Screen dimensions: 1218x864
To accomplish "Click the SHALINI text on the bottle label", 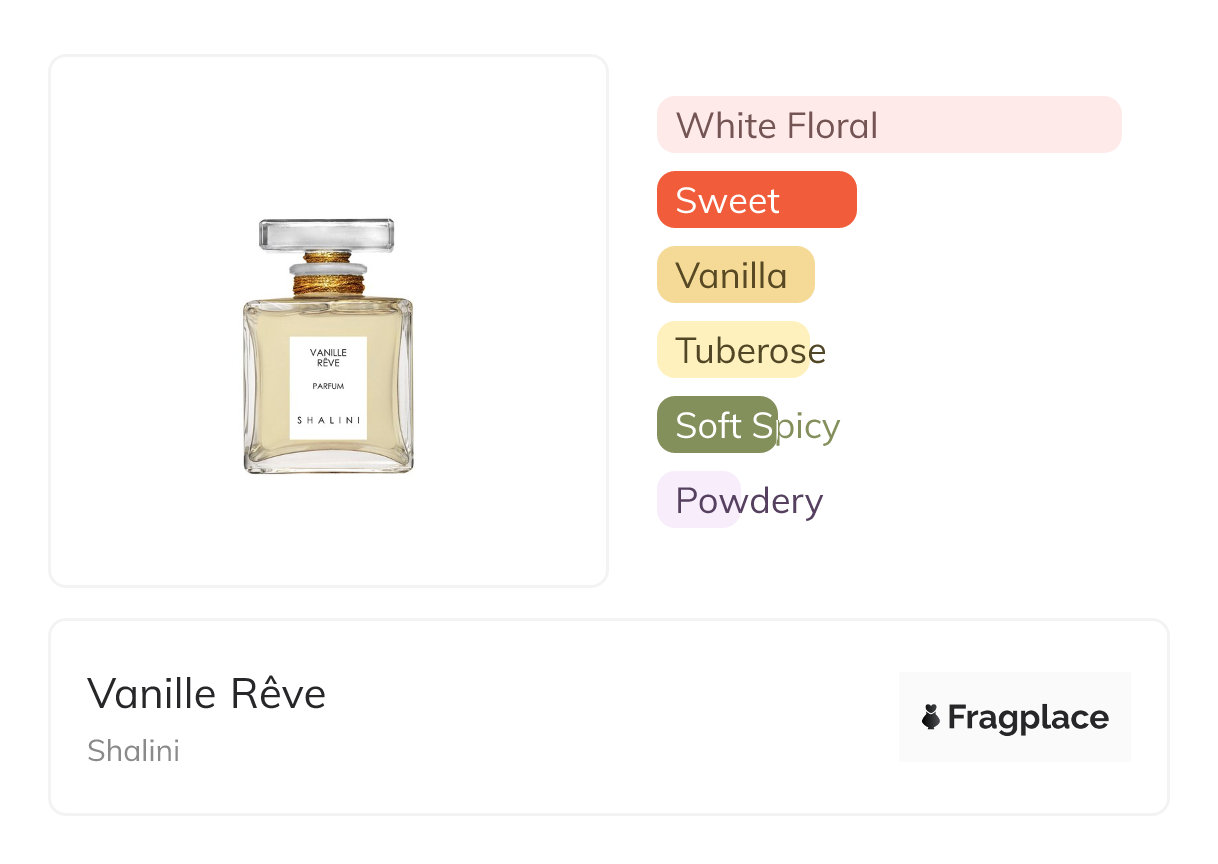I will coord(328,420).
